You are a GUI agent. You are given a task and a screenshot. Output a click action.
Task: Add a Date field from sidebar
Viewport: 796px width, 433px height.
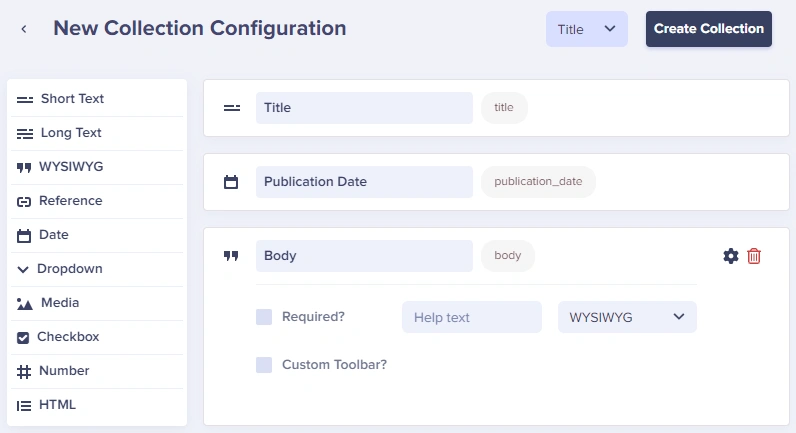(96, 235)
